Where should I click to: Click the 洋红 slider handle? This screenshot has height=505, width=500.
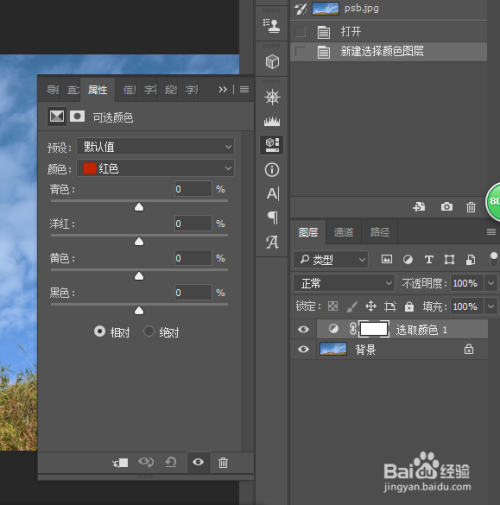coord(139,241)
